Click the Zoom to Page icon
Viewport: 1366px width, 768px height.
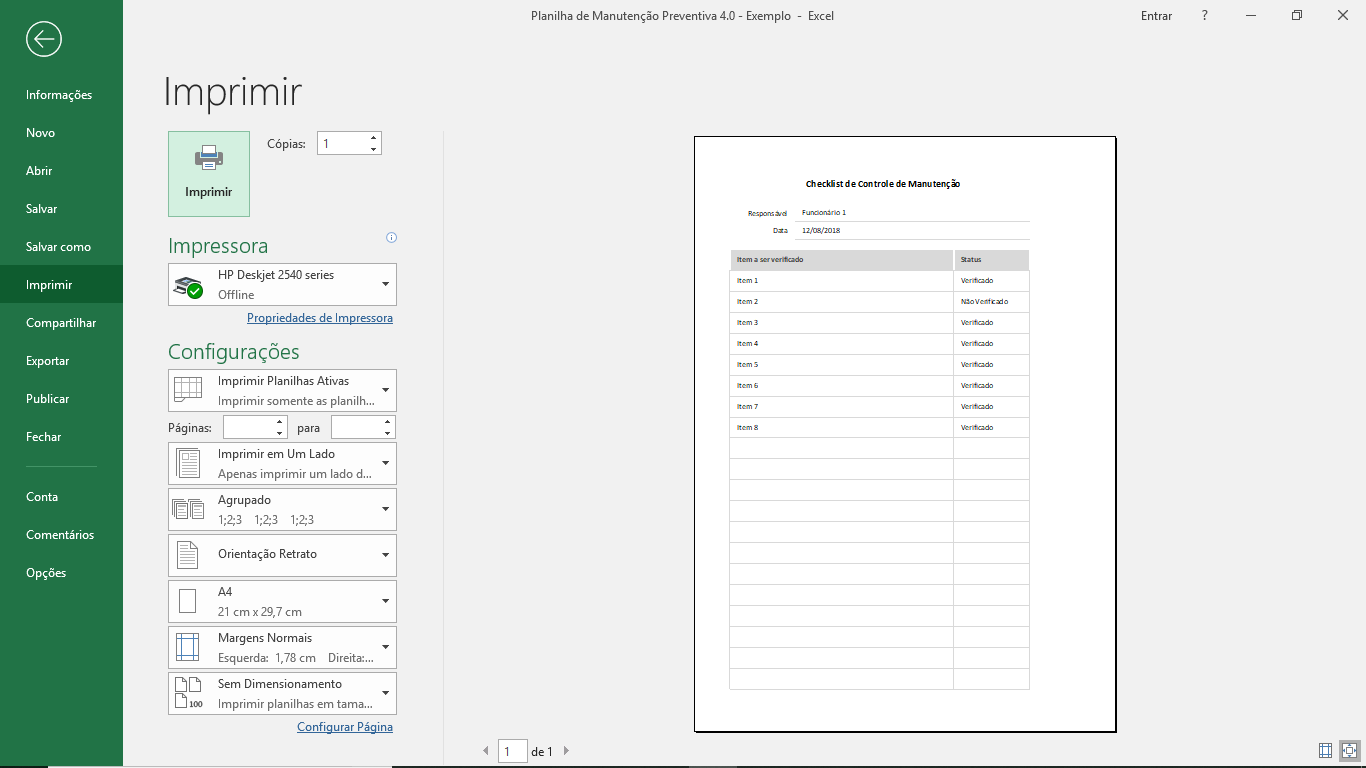tap(1349, 750)
